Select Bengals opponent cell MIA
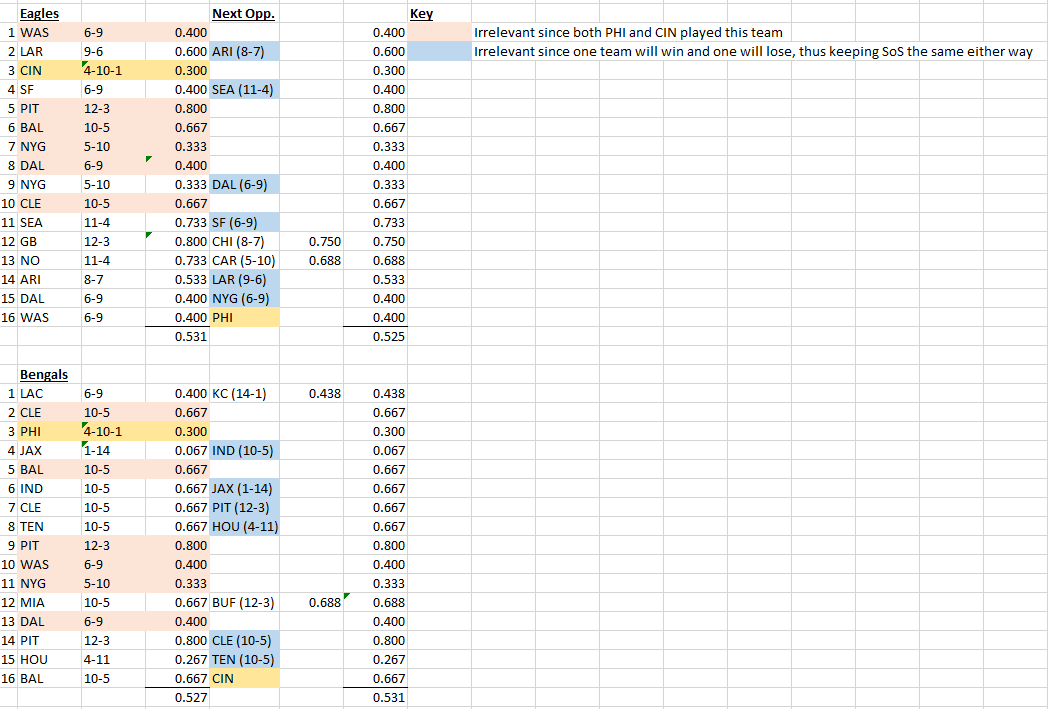This screenshot has height=709, width=1048. 49,603
